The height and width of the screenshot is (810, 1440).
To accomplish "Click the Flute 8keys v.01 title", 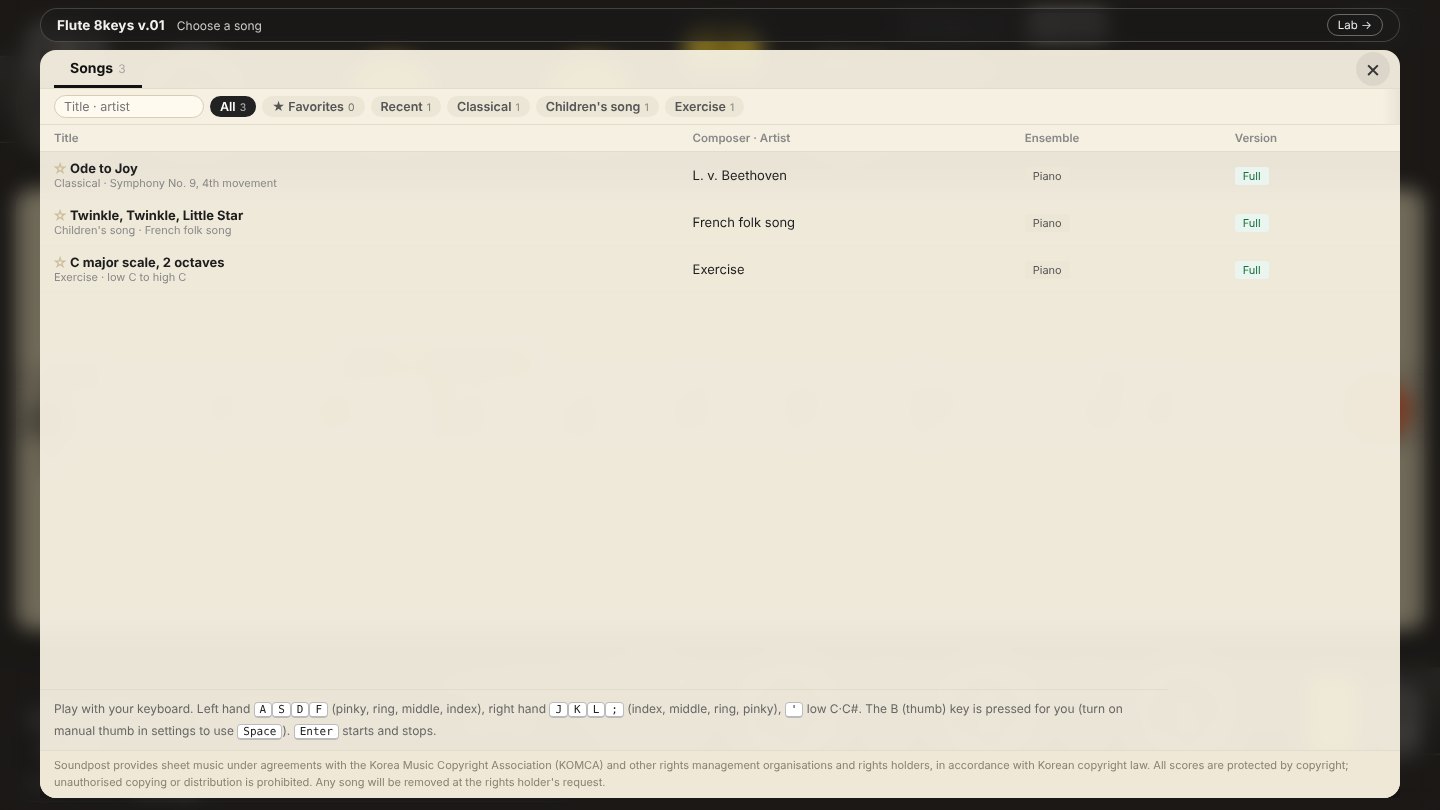I will (x=111, y=25).
